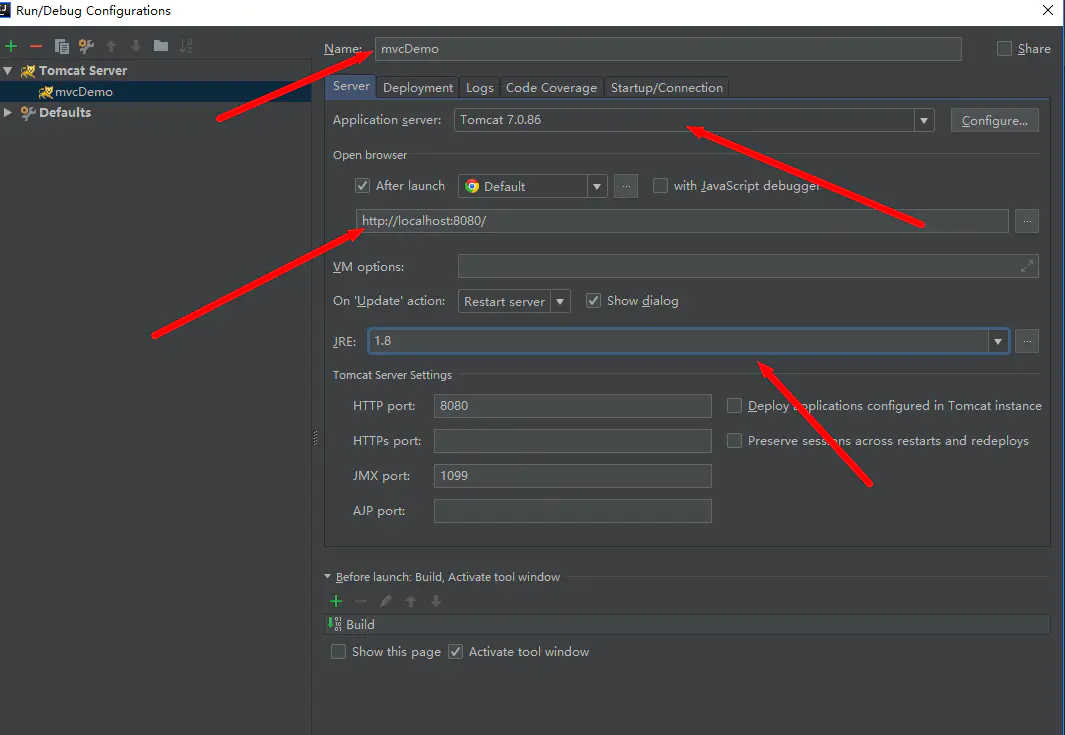Click the Tomcat Server tree icon
This screenshot has width=1065, height=735.
28,71
